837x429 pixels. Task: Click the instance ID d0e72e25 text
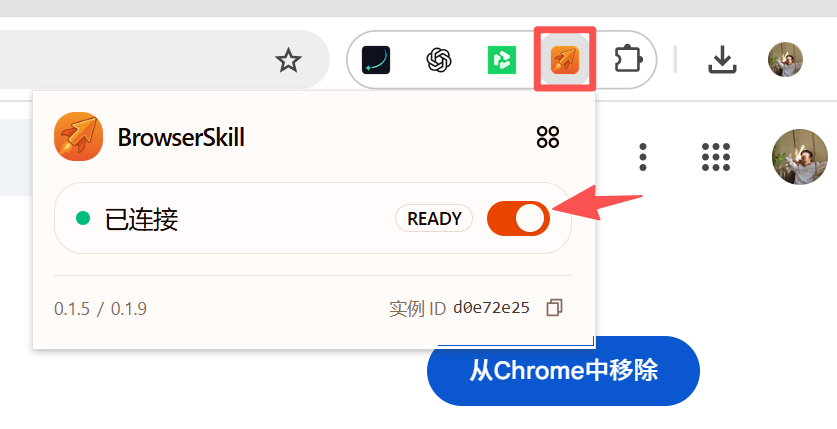(x=491, y=308)
